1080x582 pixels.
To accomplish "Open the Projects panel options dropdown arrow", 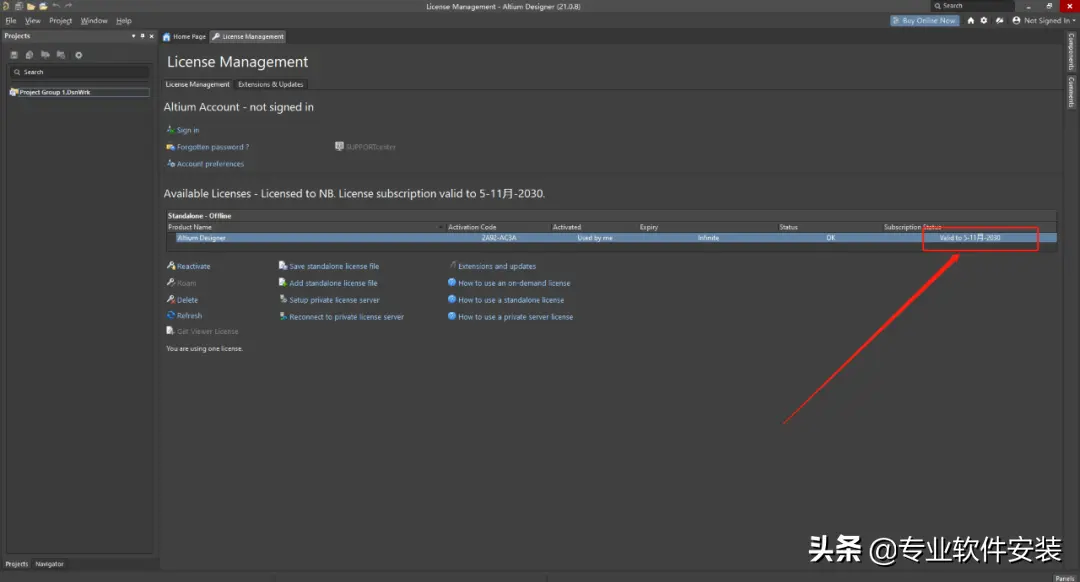I will [134, 36].
